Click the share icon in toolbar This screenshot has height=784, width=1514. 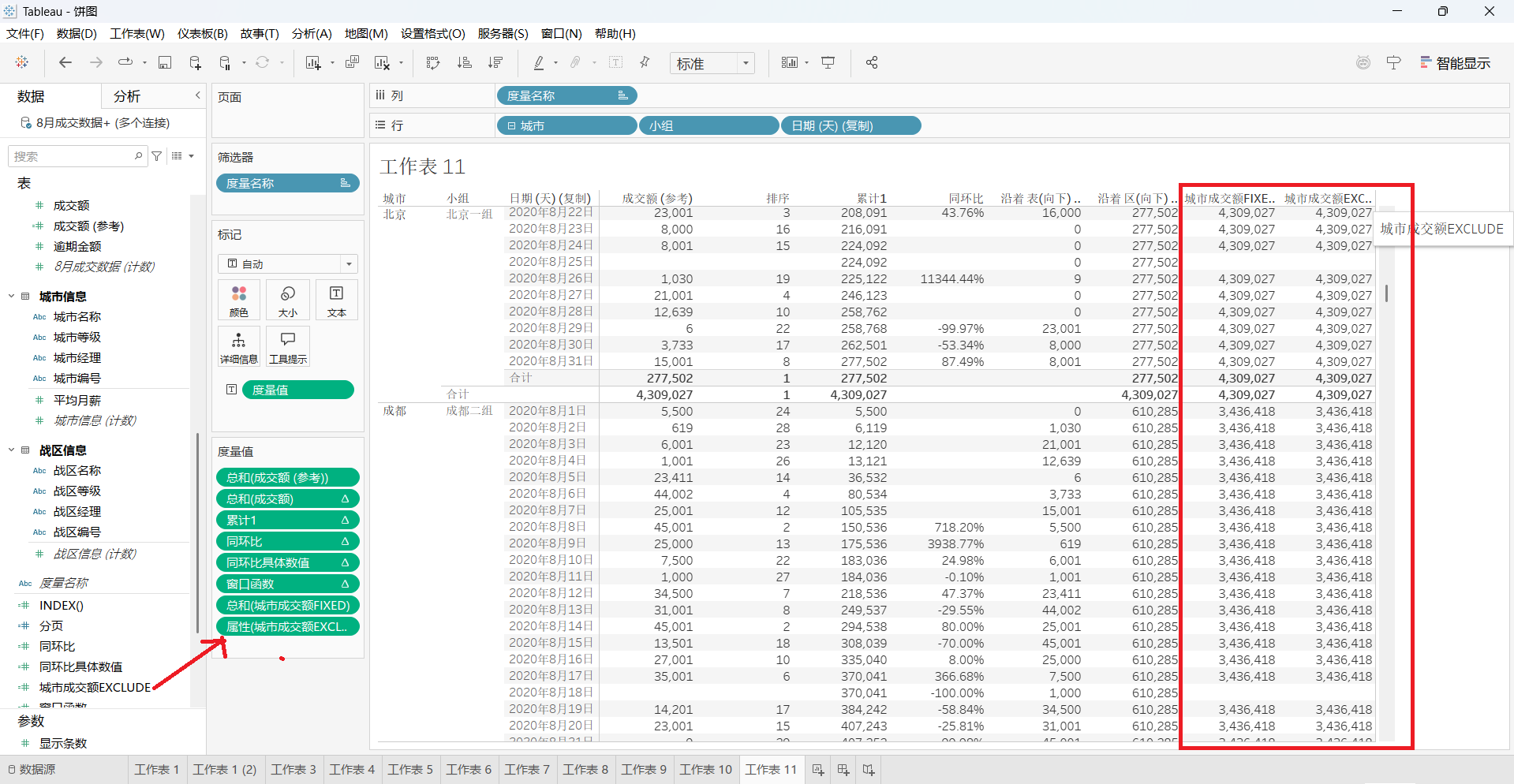(x=872, y=62)
